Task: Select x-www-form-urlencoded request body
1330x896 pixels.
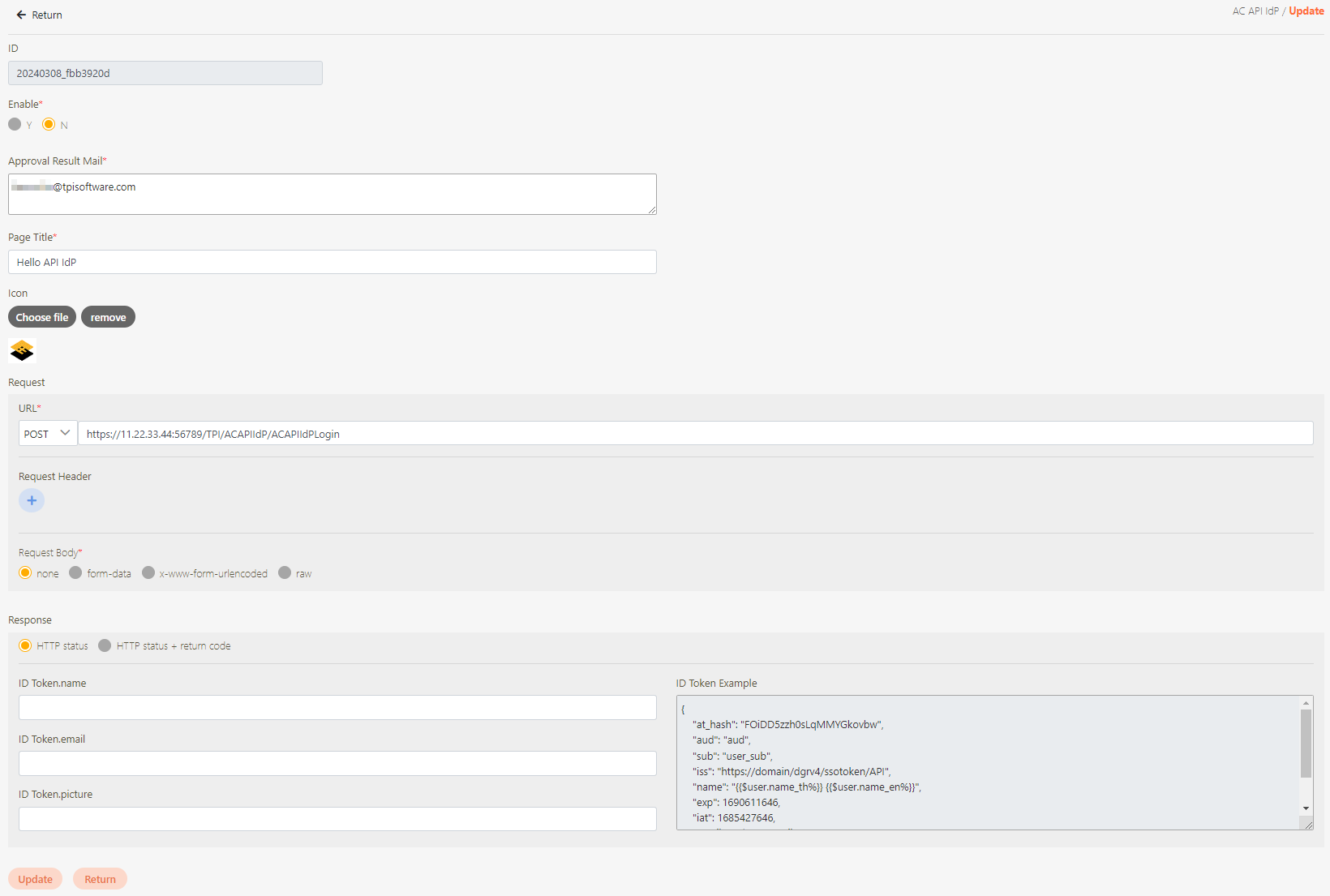Action: [148, 572]
